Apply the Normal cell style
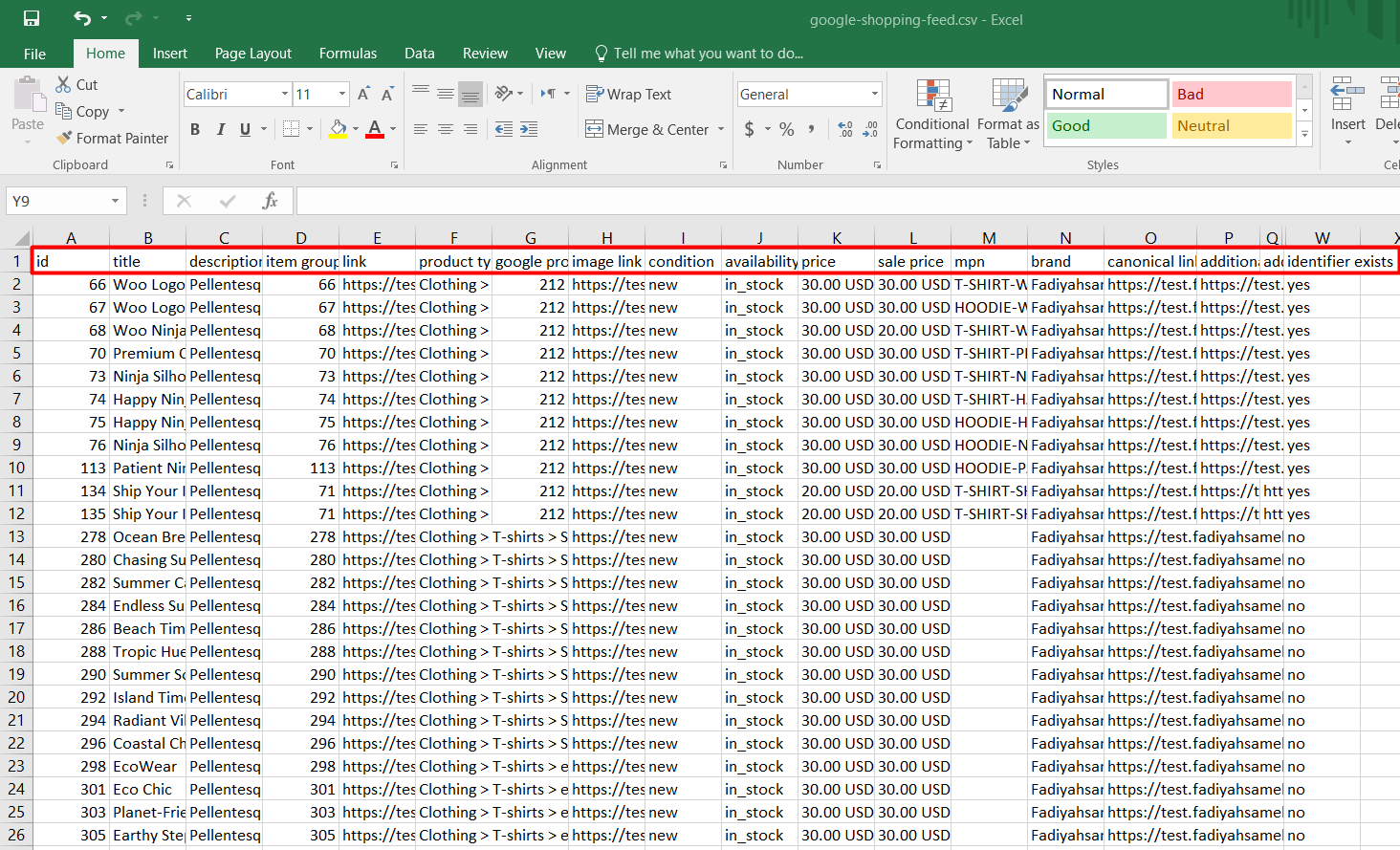 tap(1106, 94)
